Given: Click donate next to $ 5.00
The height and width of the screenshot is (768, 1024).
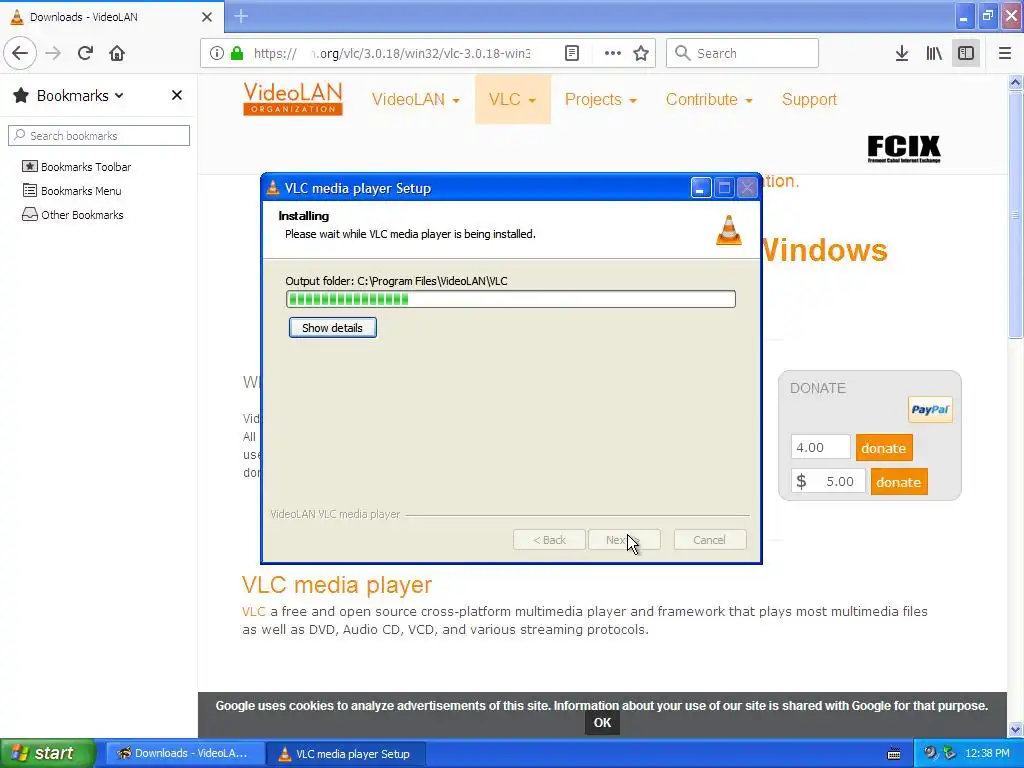Looking at the screenshot, I should point(899,482).
